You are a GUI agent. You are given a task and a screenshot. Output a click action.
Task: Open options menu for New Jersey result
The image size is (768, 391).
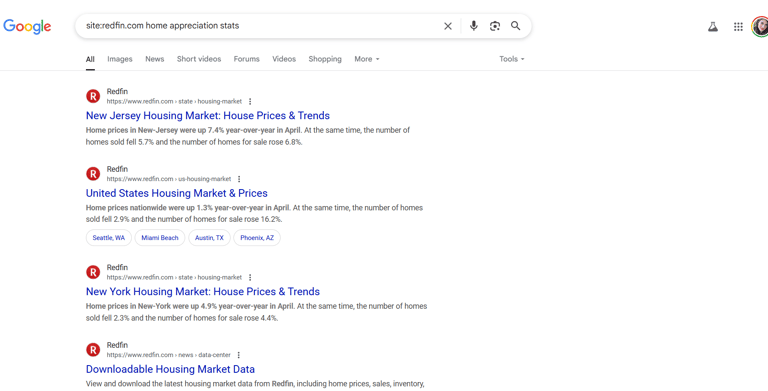[250, 101]
